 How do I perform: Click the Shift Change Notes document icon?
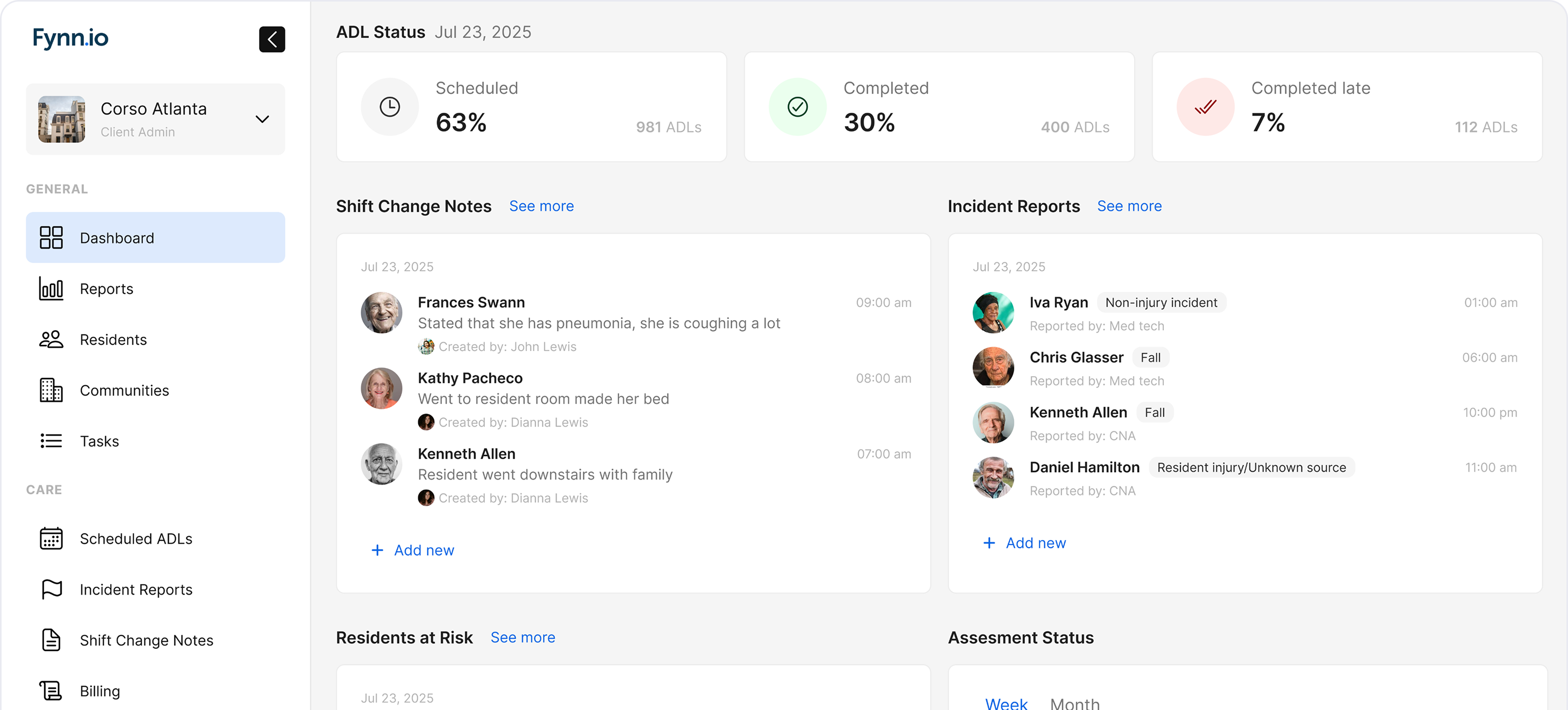pyautogui.click(x=51, y=640)
